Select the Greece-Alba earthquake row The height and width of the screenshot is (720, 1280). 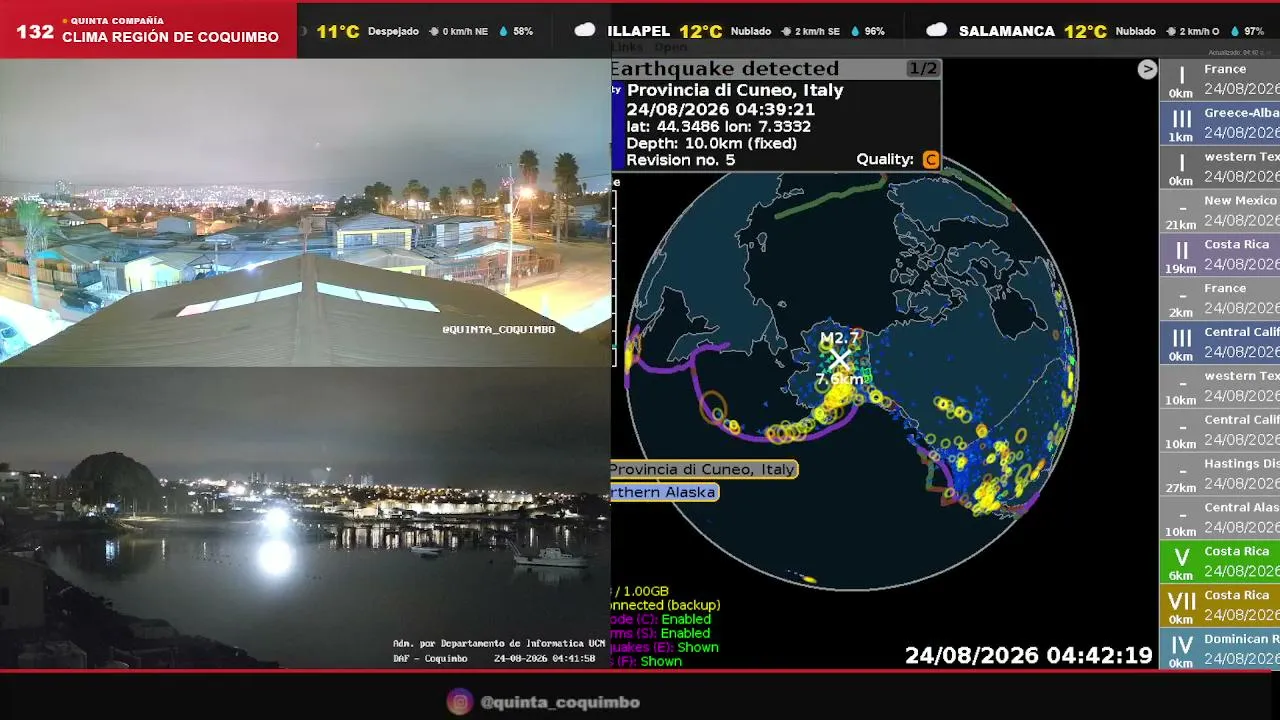click(x=1220, y=124)
